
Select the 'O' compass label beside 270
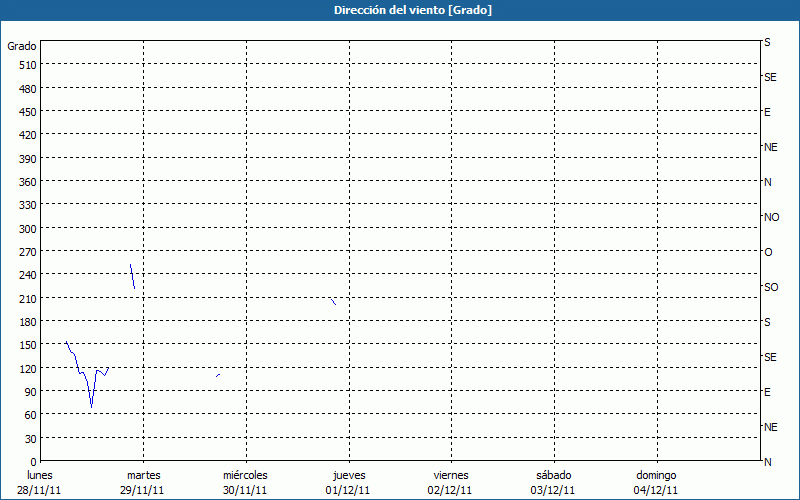click(x=768, y=253)
